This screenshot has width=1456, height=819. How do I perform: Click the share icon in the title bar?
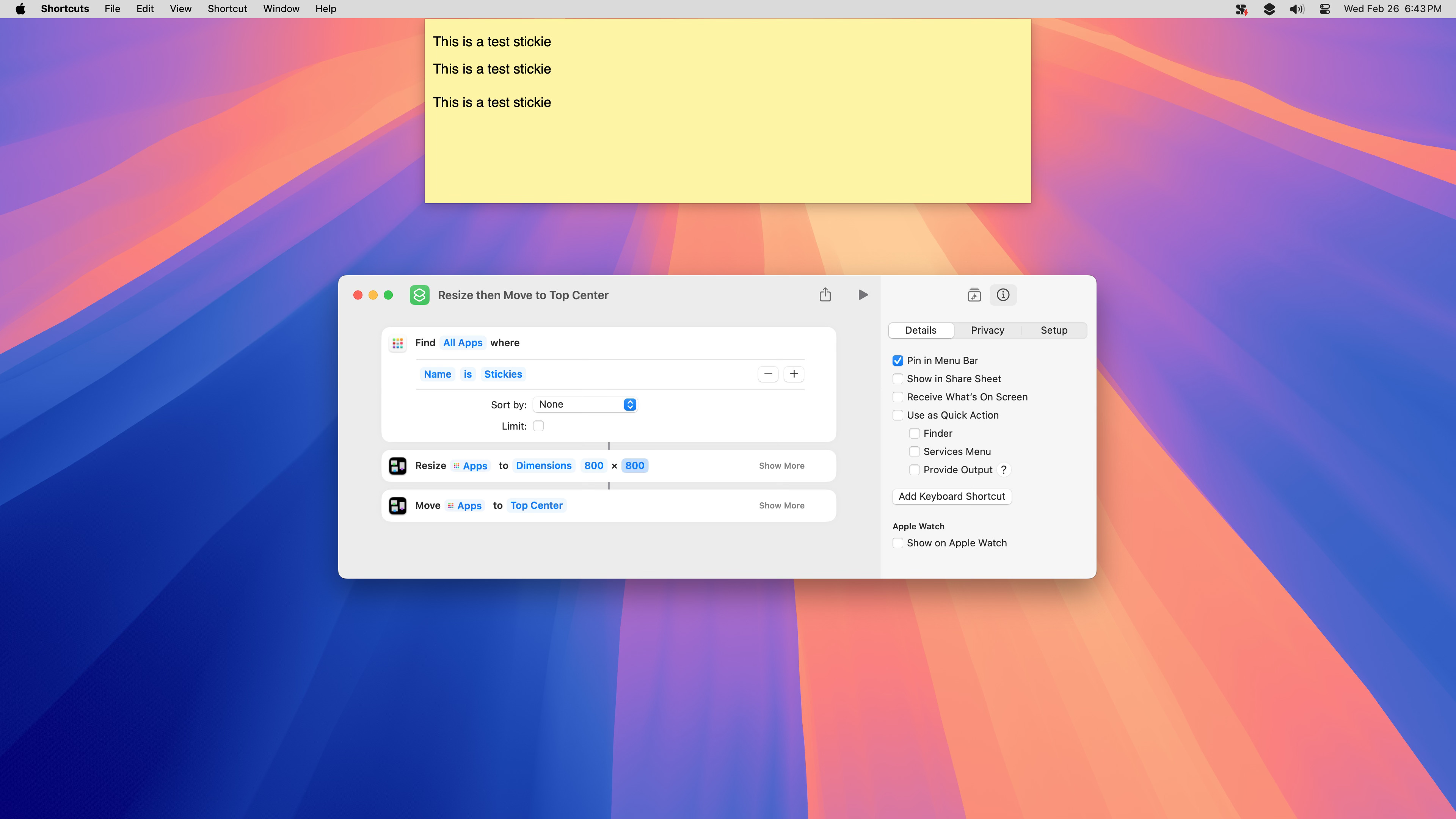(x=825, y=295)
